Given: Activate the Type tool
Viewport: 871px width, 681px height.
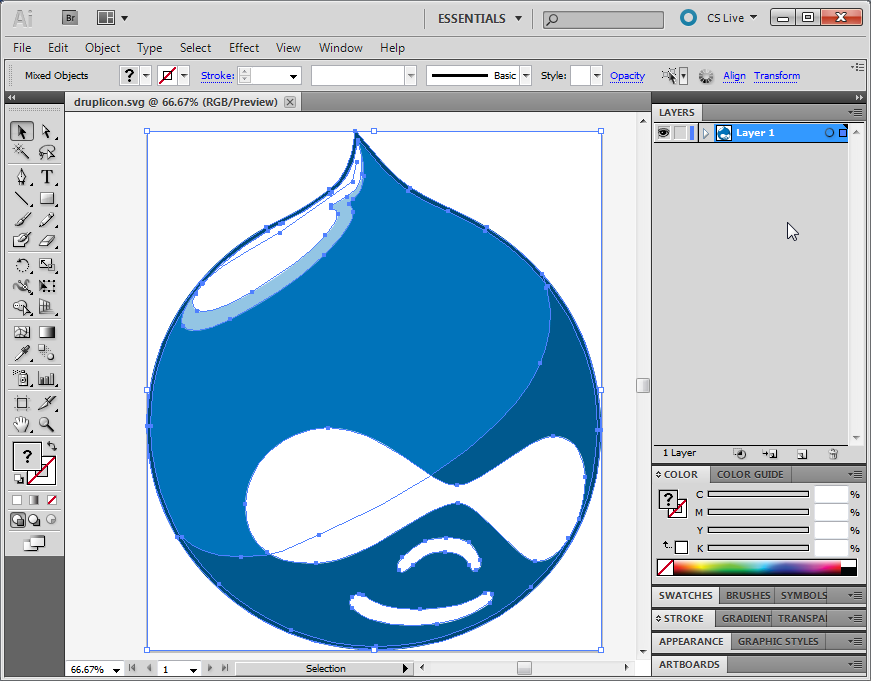Looking at the screenshot, I should coord(46,177).
